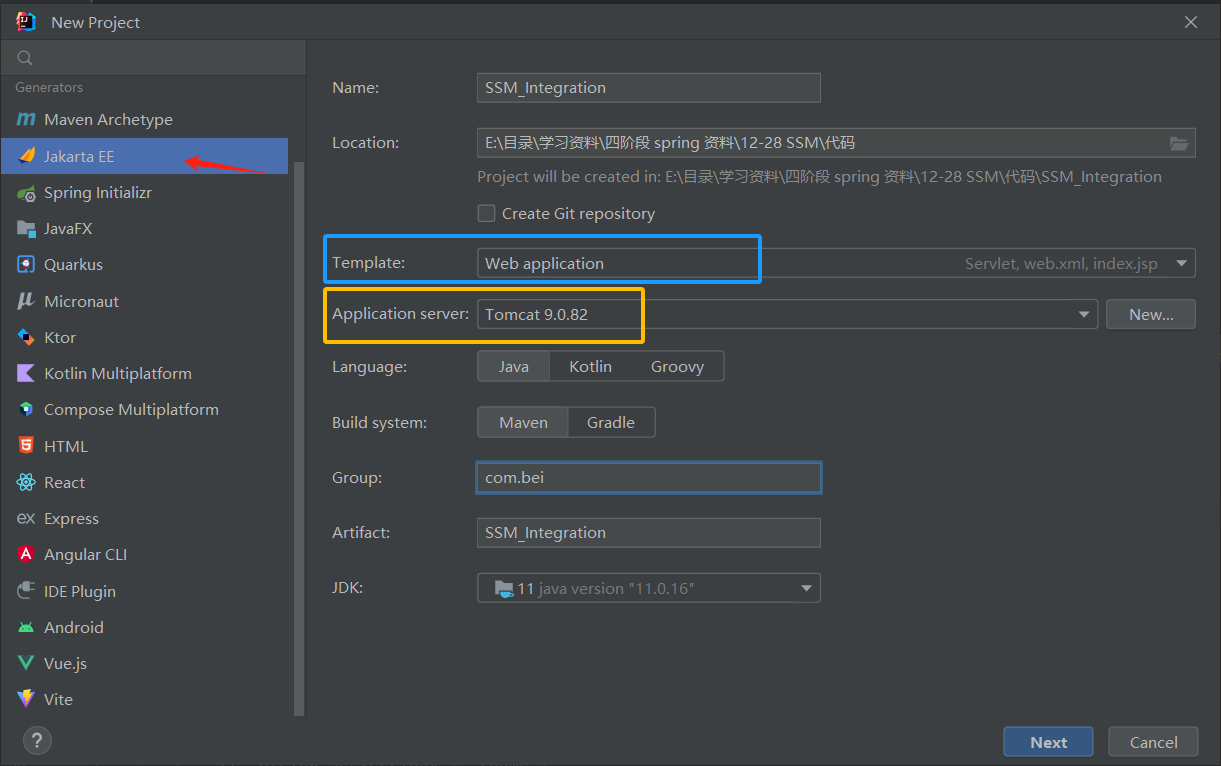Select Angular CLI in the list
This screenshot has width=1221, height=766.
(x=145, y=555)
